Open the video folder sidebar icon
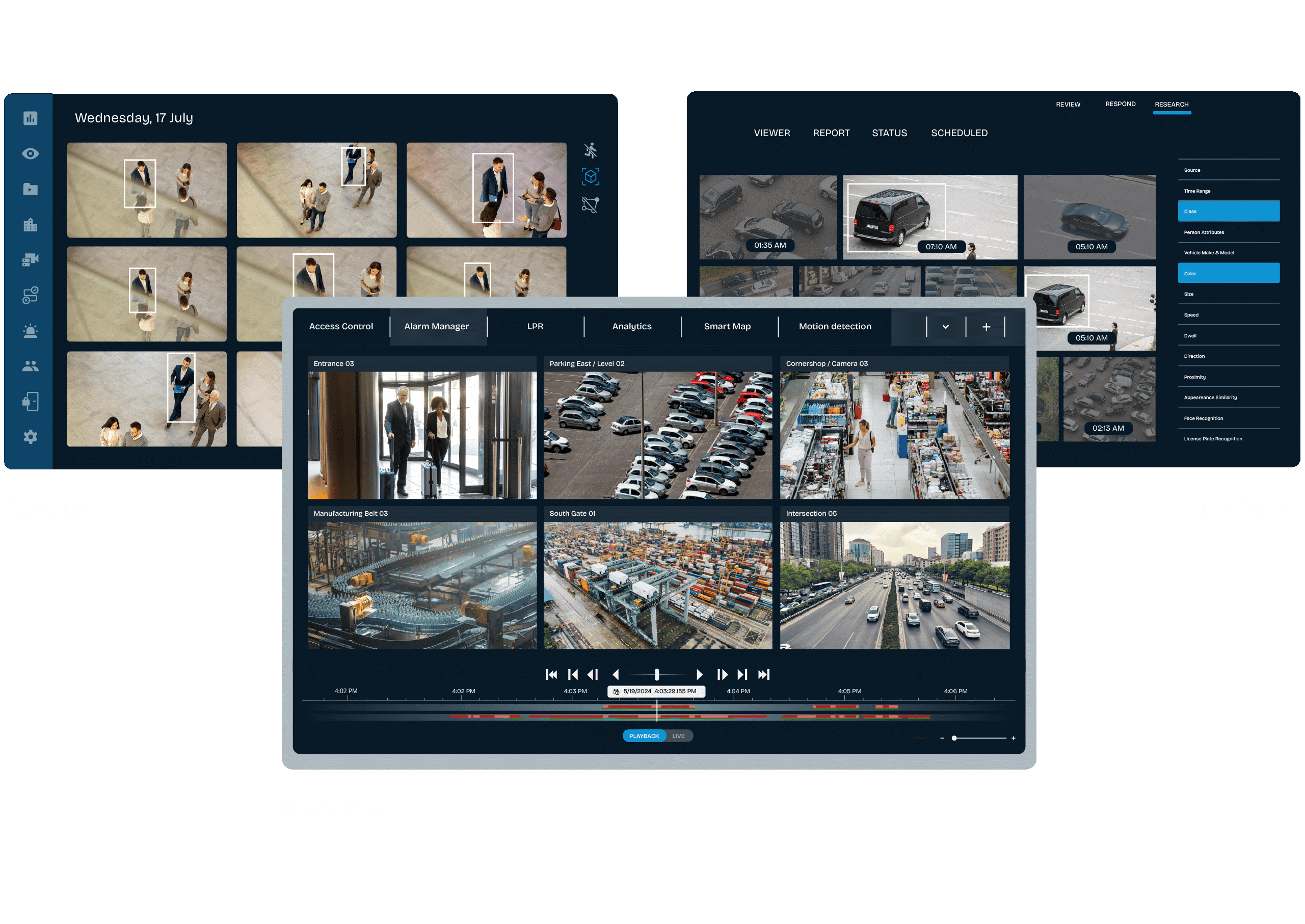1305x924 pixels. point(30,190)
